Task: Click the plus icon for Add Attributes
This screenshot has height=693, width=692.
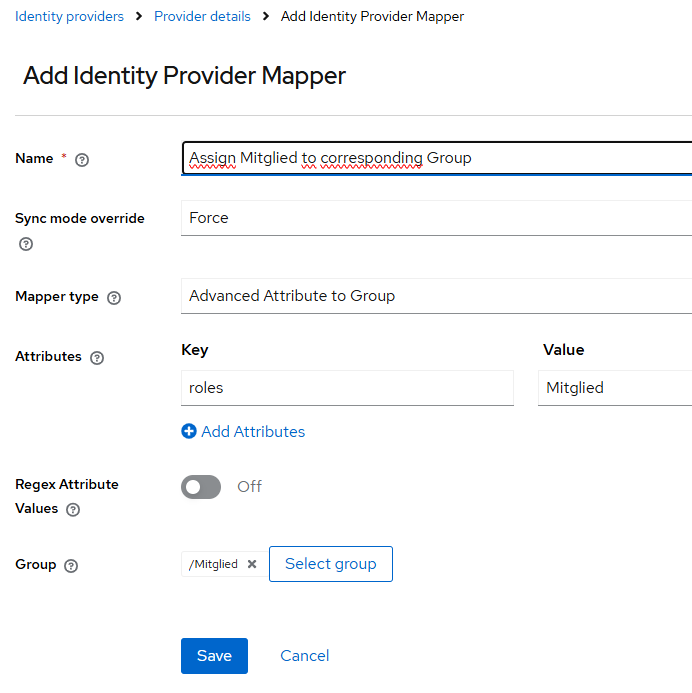Action: [189, 432]
